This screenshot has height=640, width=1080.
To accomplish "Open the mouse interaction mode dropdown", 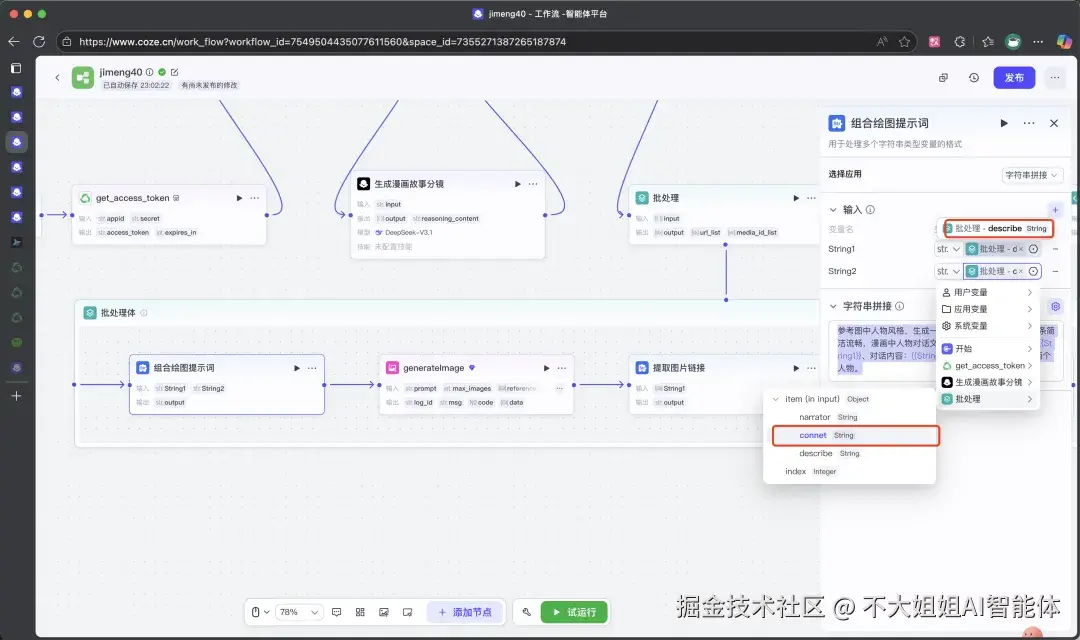I will [x=260, y=612].
